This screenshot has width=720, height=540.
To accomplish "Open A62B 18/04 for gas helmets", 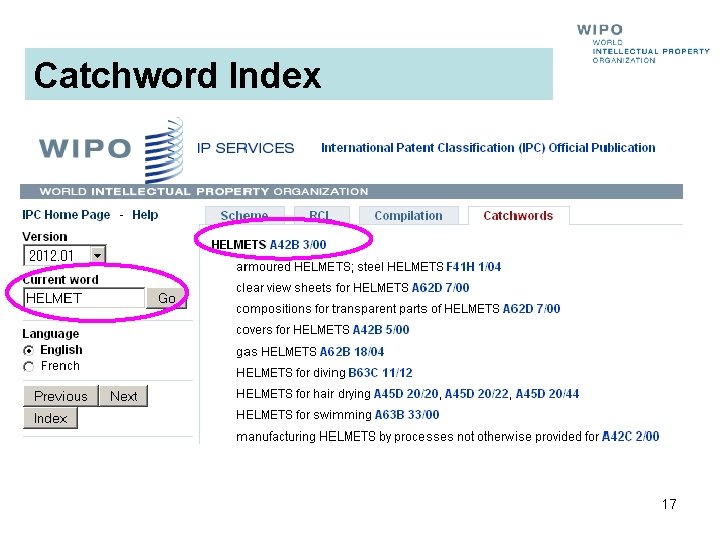I will [x=352, y=352].
